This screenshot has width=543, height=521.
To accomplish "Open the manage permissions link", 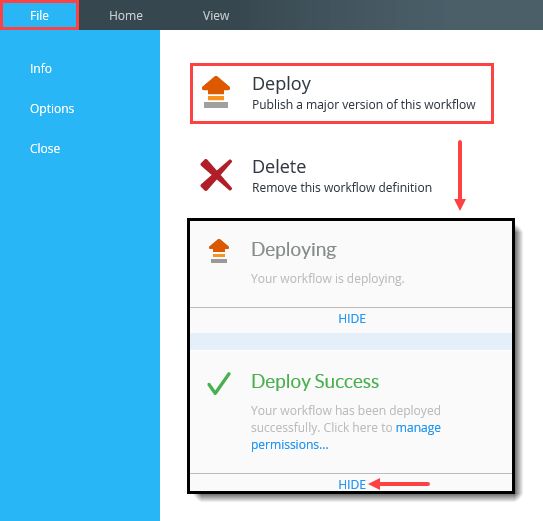I will (x=346, y=436).
